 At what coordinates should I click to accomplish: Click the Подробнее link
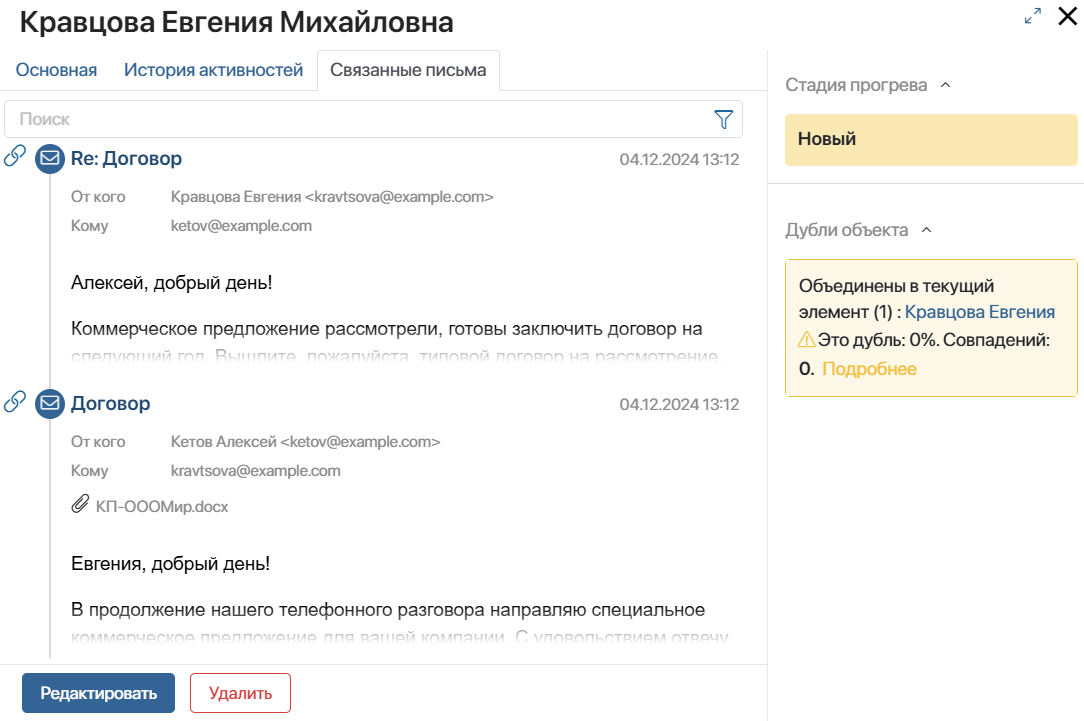point(869,368)
